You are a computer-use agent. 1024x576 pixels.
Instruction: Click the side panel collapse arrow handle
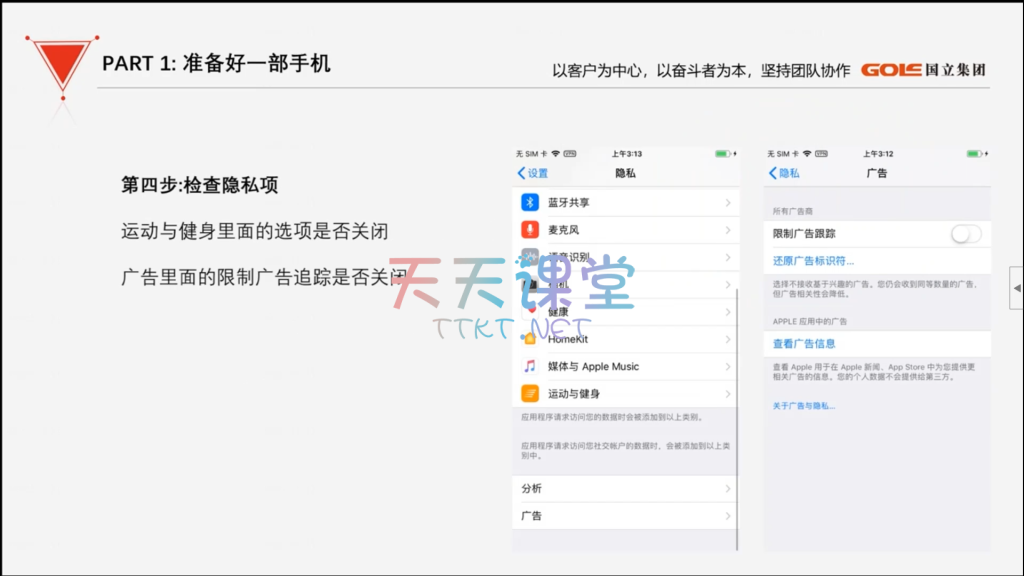(x=1016, y=288)
